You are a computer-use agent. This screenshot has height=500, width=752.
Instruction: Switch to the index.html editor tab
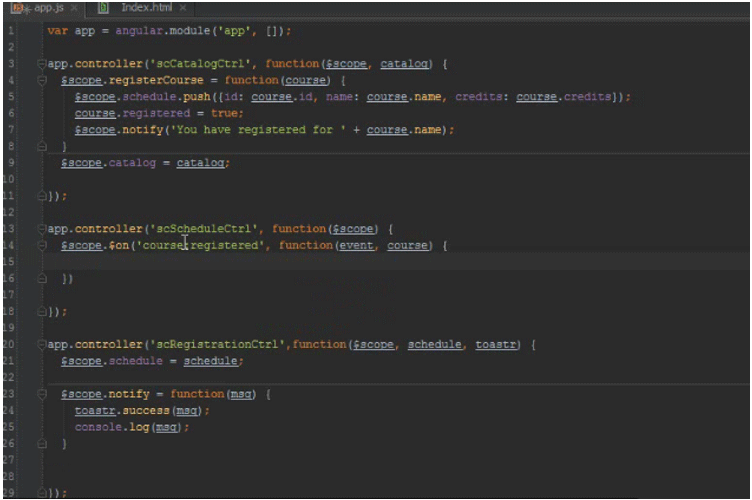(x=142, y=8)
